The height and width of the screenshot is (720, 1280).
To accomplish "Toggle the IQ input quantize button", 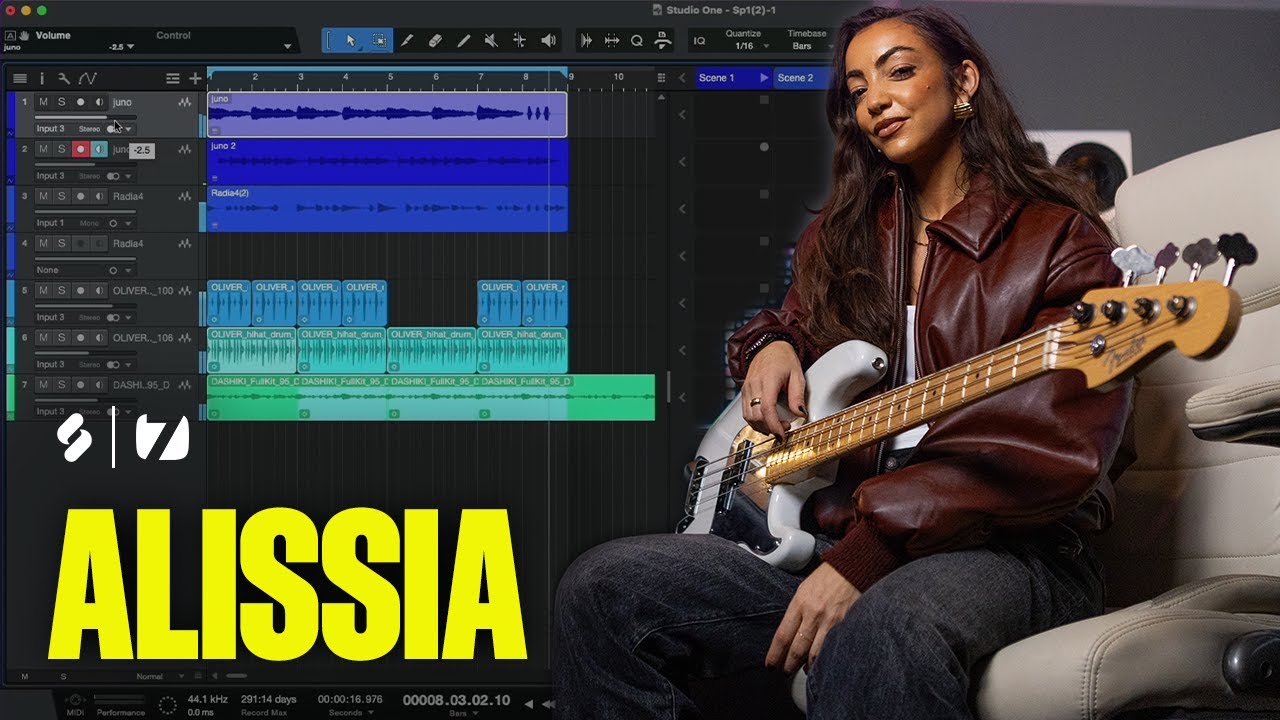I will click(699, 41).
